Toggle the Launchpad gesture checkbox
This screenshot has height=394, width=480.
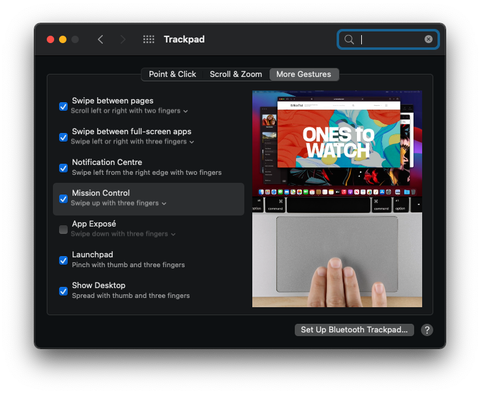tap(63, 260)
